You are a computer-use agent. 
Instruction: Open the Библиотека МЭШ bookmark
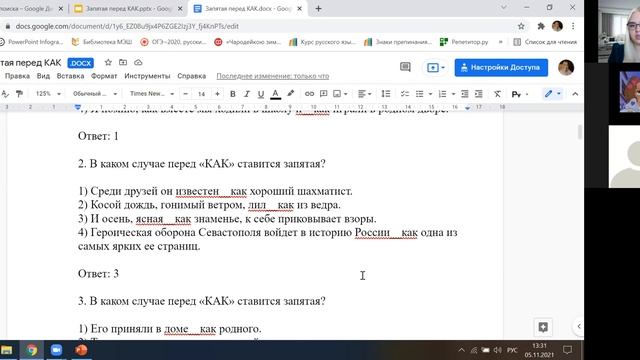pos(102,42)
